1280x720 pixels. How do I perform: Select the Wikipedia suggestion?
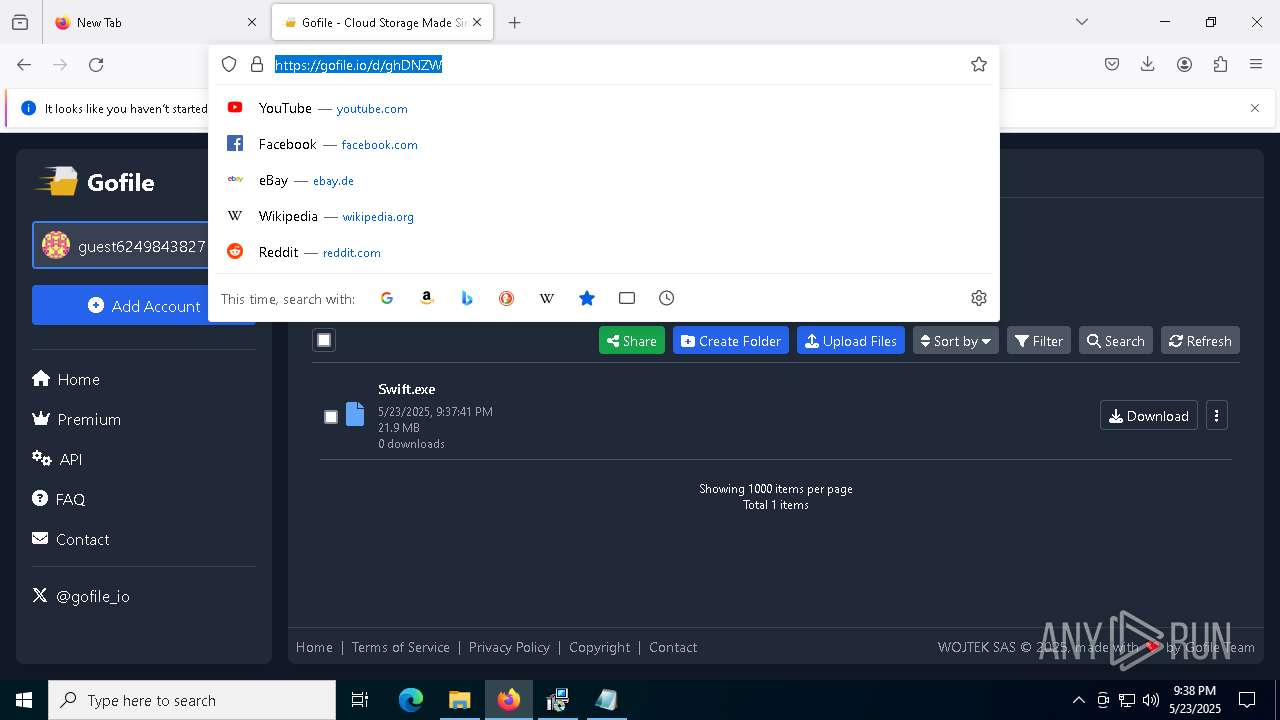(604, 216)
